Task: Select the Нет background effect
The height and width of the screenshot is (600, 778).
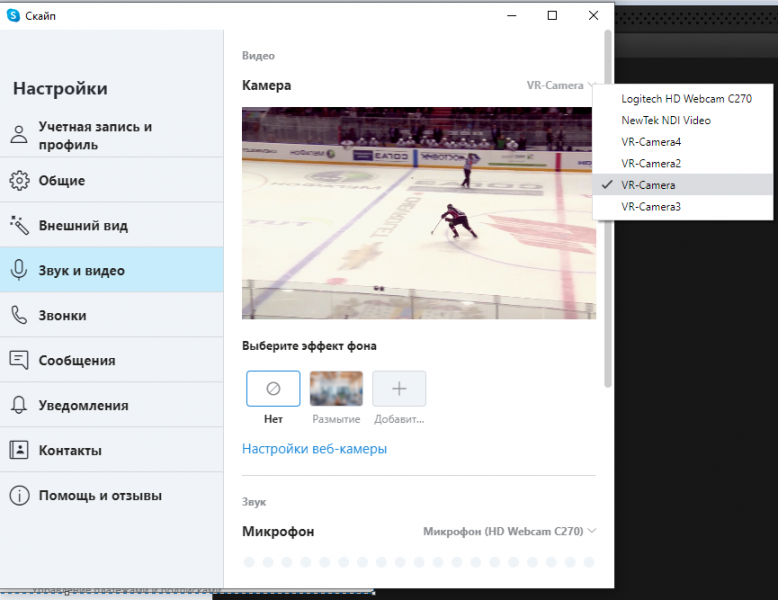Action: click(x=273, y=389)
